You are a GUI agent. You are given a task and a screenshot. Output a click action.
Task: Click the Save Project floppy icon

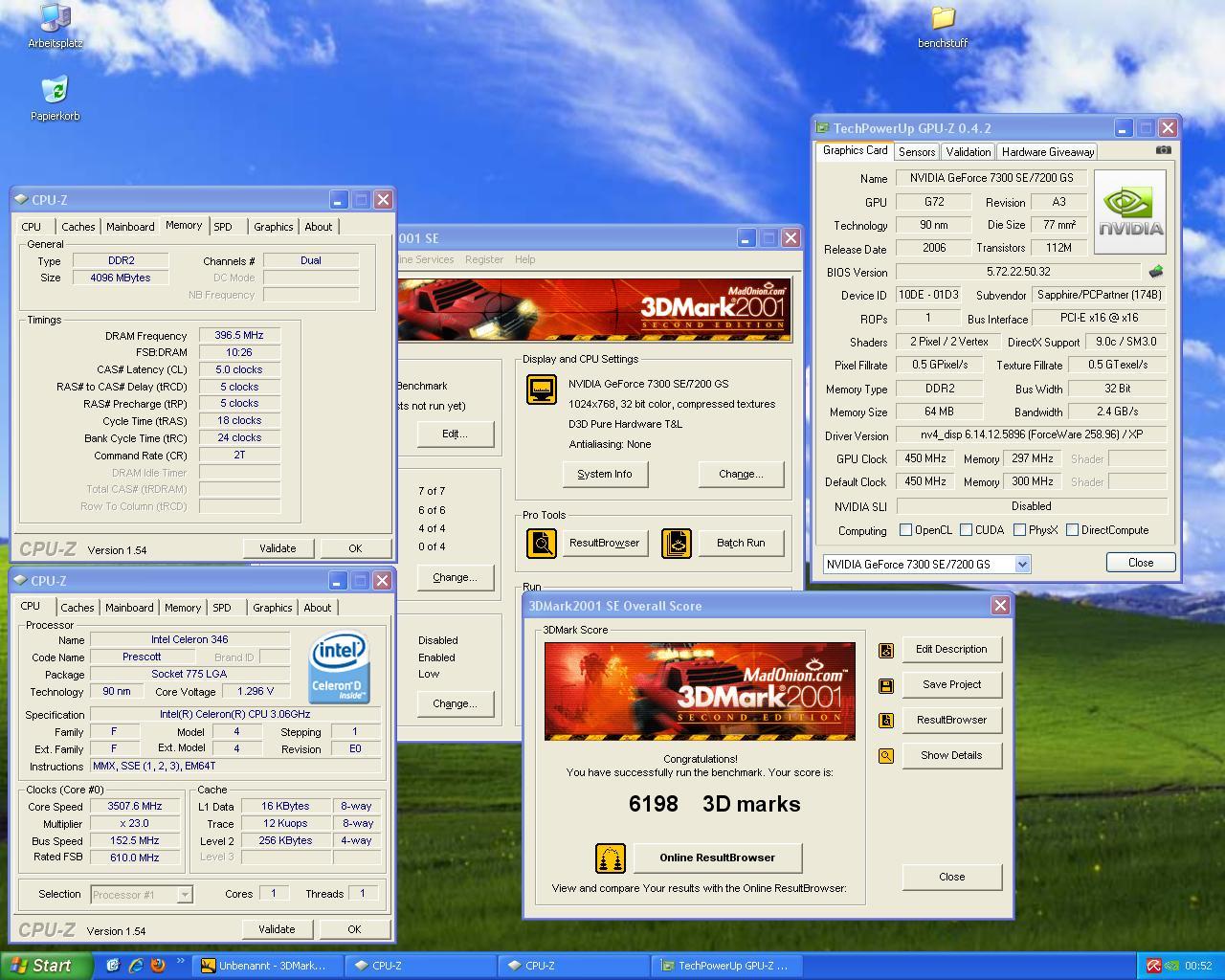point(886,686)
